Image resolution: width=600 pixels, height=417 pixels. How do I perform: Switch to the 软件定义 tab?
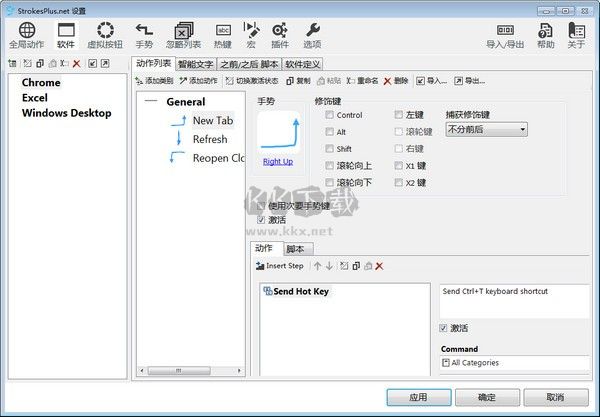302,64
